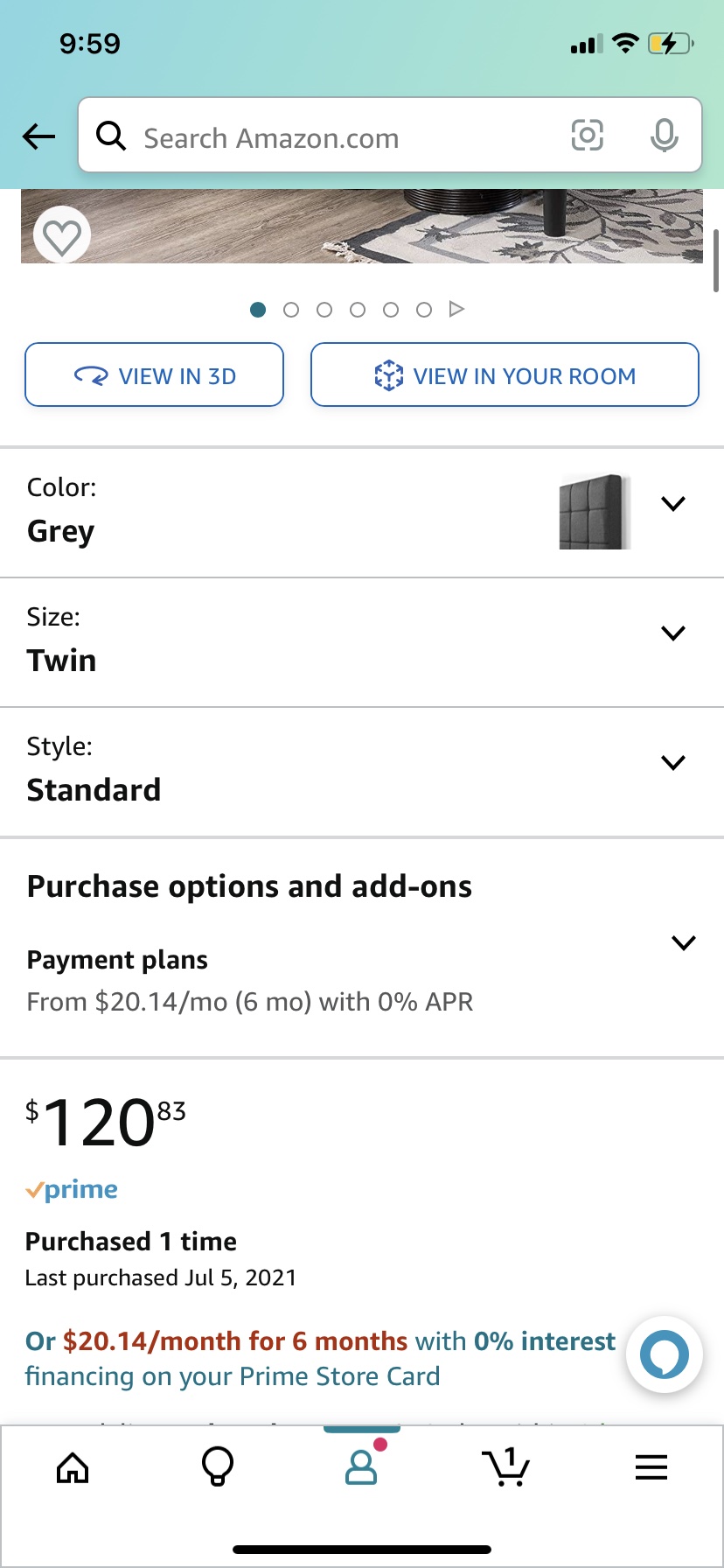
Task: Select the second image carousel dot
Action: tap(291, 310)
